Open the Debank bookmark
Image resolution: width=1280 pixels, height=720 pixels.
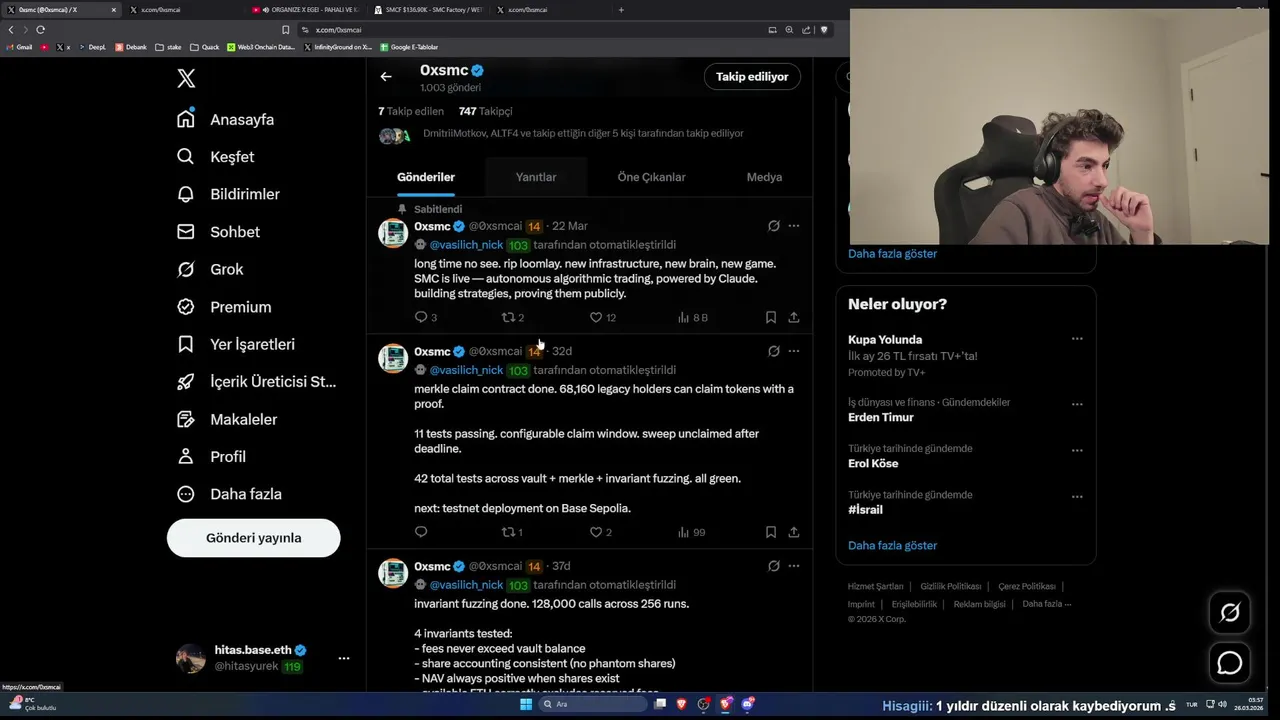[131, 47]
